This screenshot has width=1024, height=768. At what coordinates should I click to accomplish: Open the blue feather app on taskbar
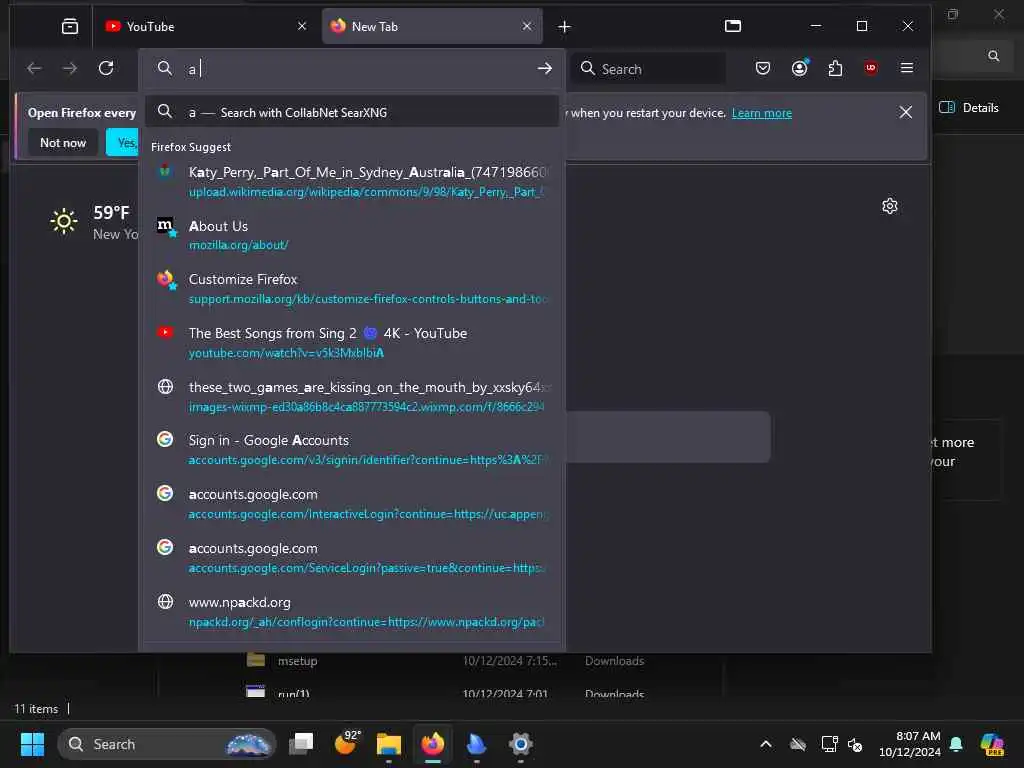477,744
